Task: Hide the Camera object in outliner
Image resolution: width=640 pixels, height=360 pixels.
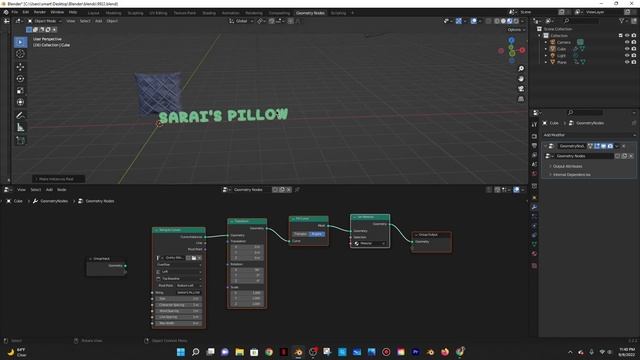Action: 627,42
